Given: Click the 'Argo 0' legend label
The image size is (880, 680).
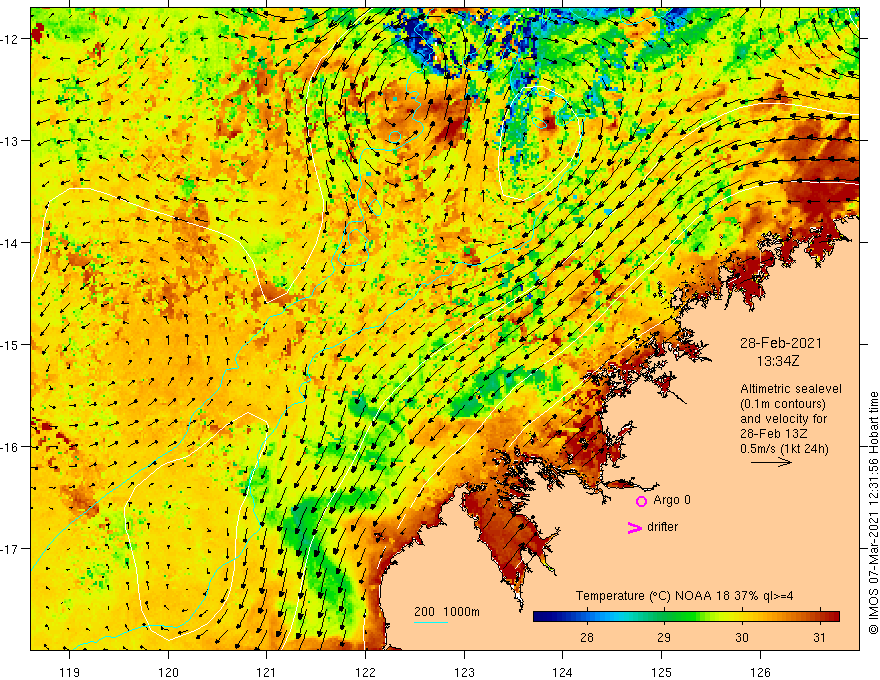Looking at the screenshot, I should [672, 500].
